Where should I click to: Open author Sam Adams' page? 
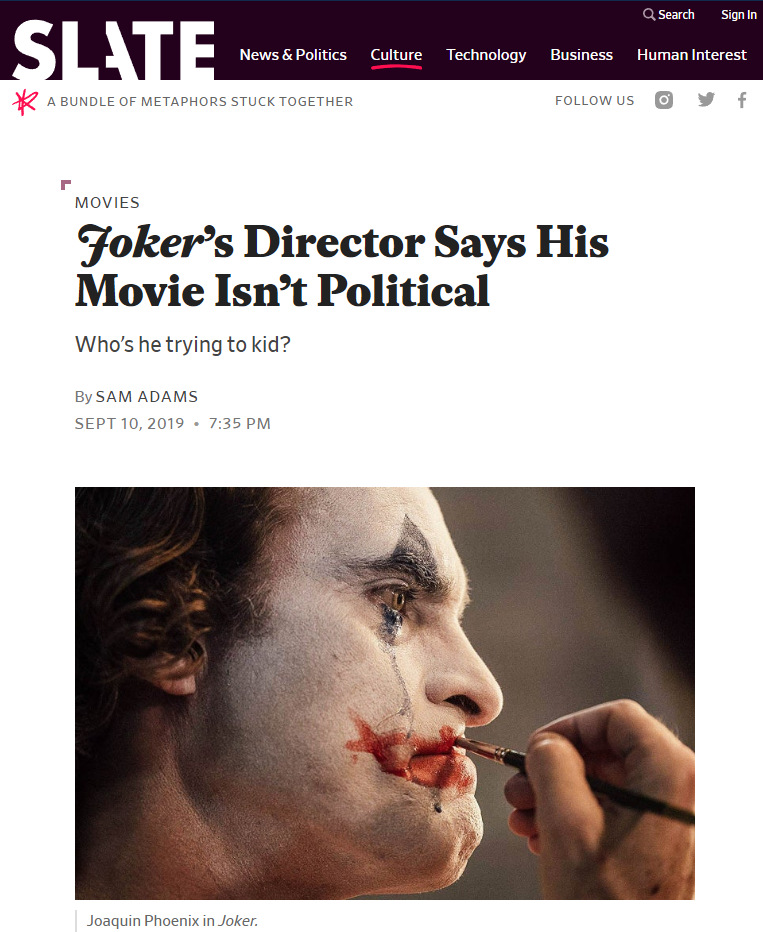click(147, 396)
